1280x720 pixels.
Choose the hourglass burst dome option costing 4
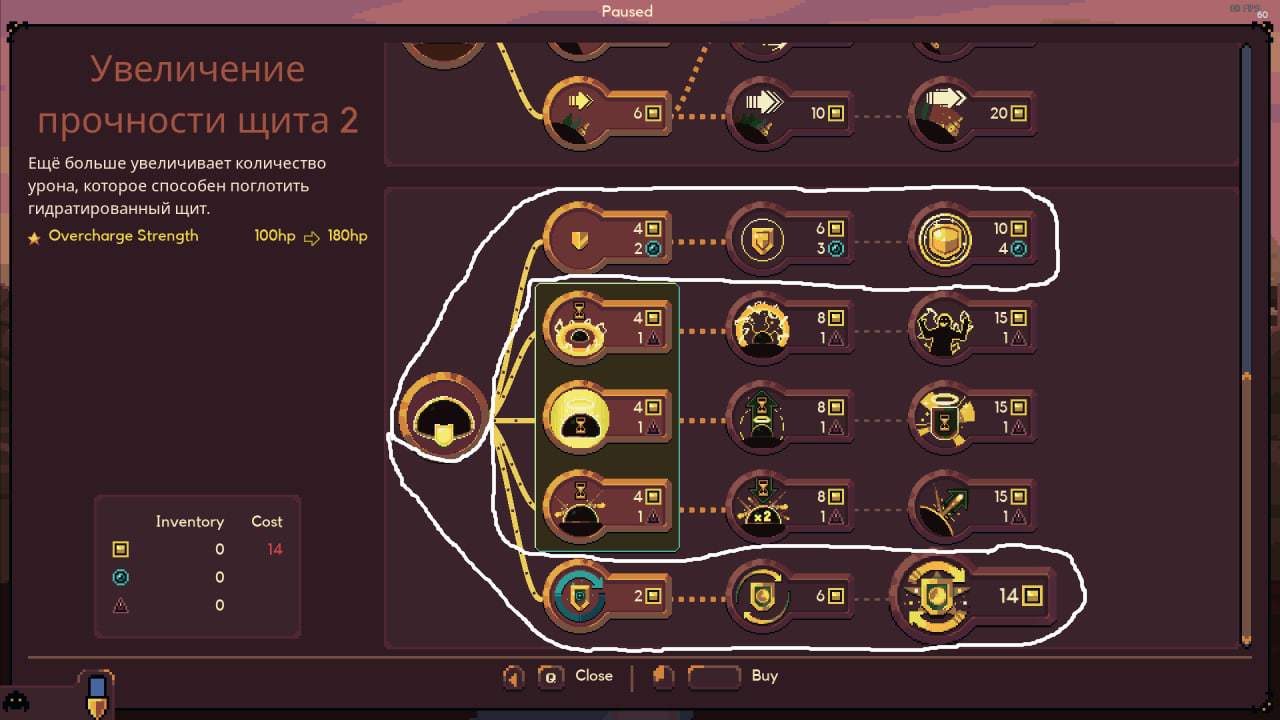tap(607, 506)
